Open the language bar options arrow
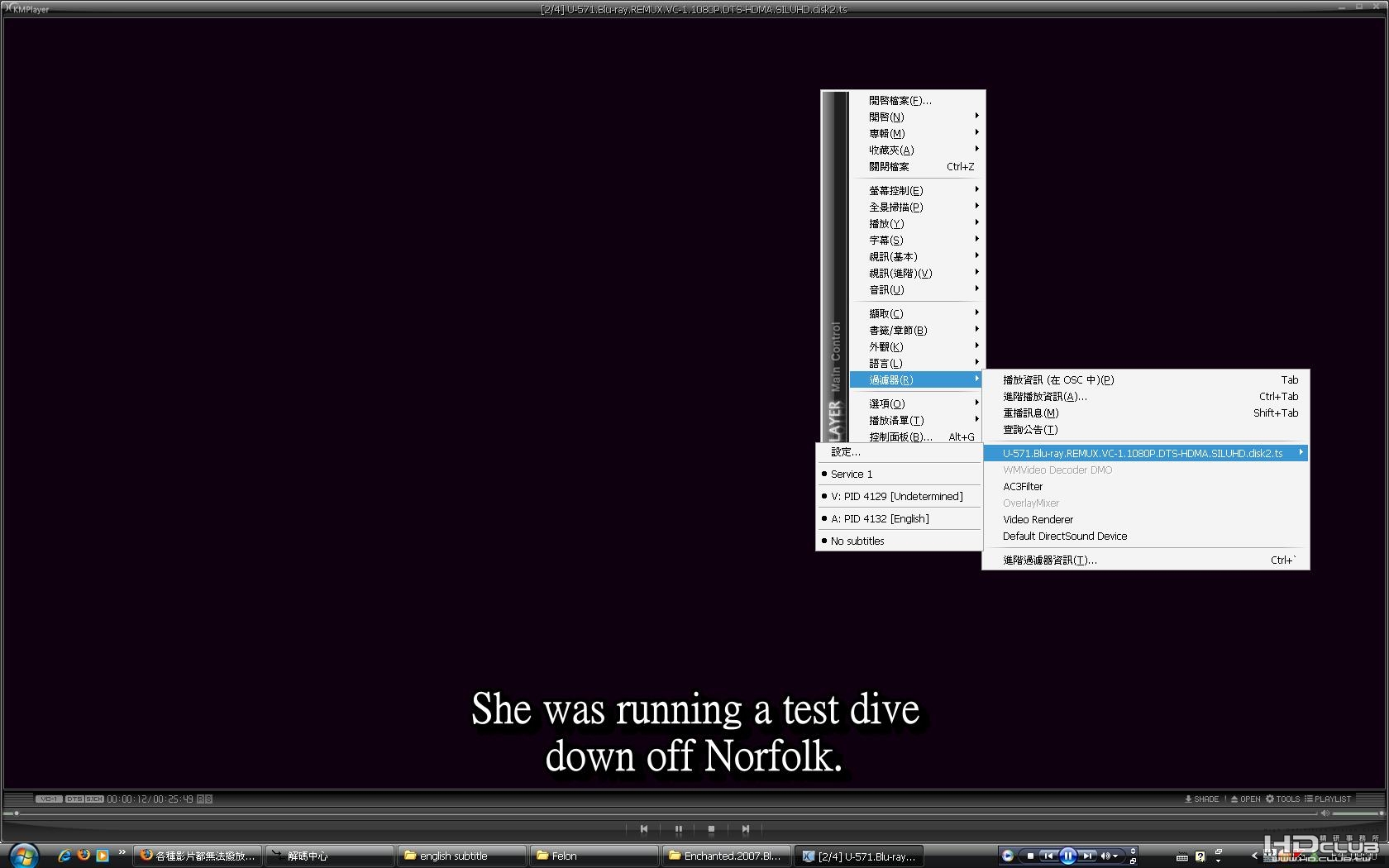The height and width of the screenshot is (868, 1389). pos(1218,861)
